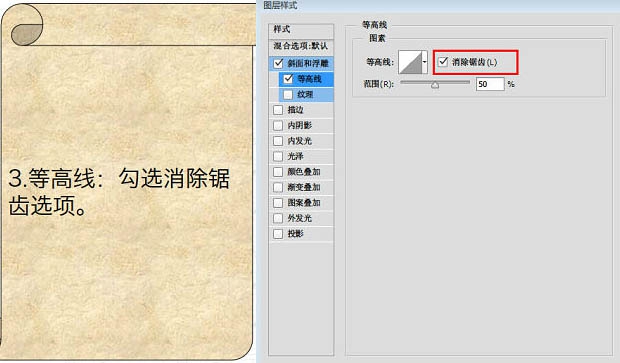Uncheck the 等高线 style checkbox
This screenshot has width=620, height=363.
(x=288, y=79)
